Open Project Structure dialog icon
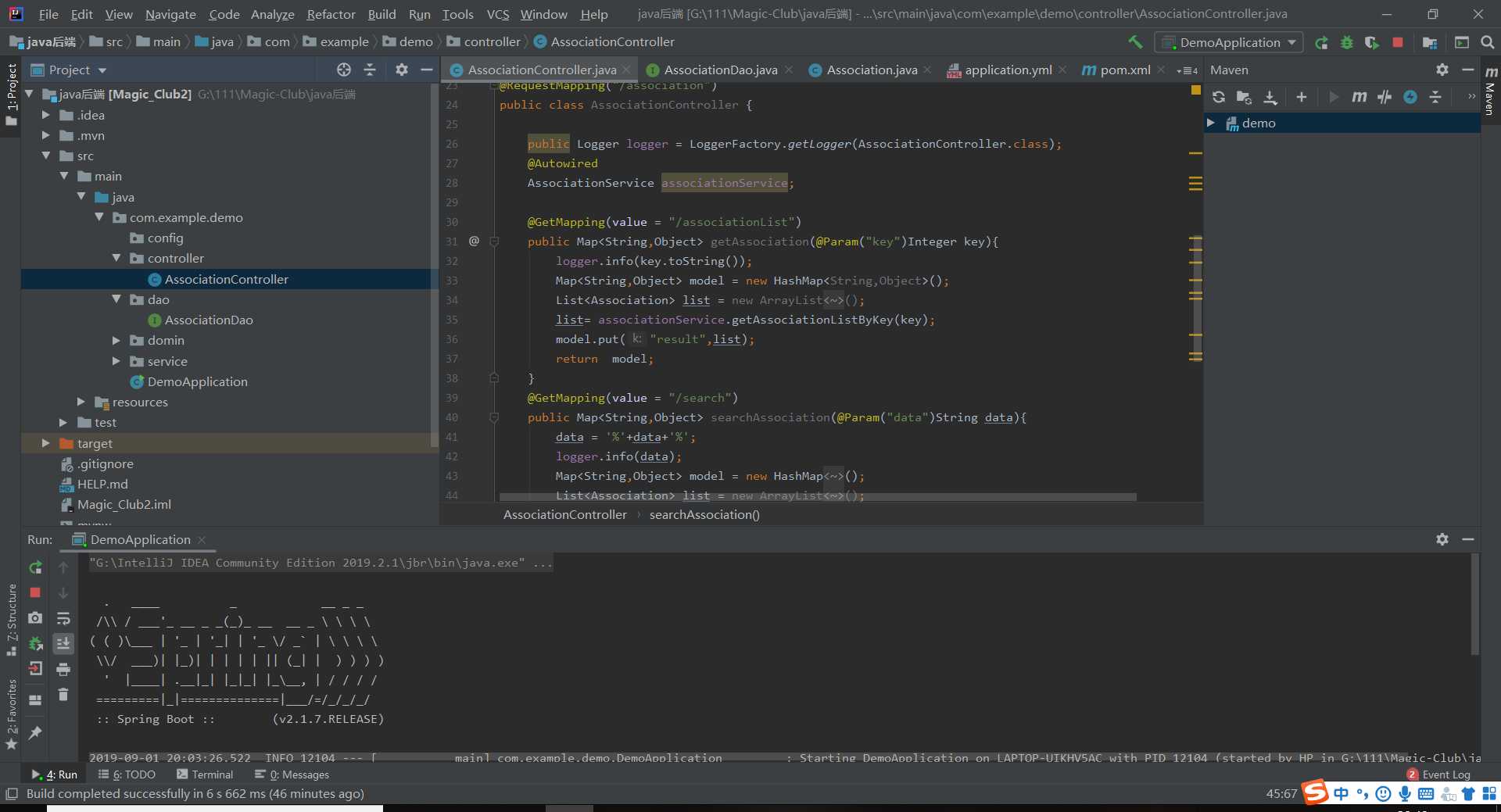 (x=1430, y=42)
